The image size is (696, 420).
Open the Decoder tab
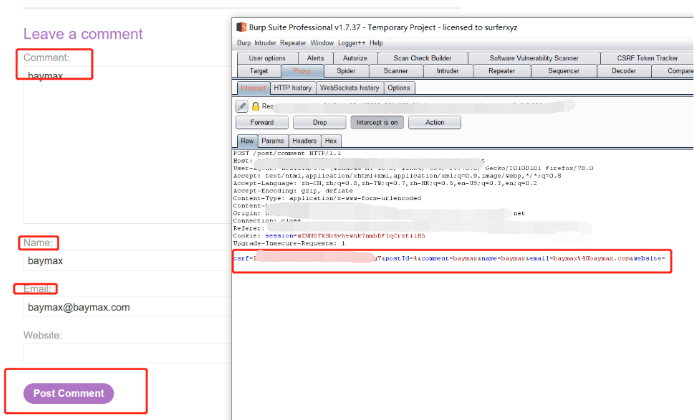coord(624,71)
